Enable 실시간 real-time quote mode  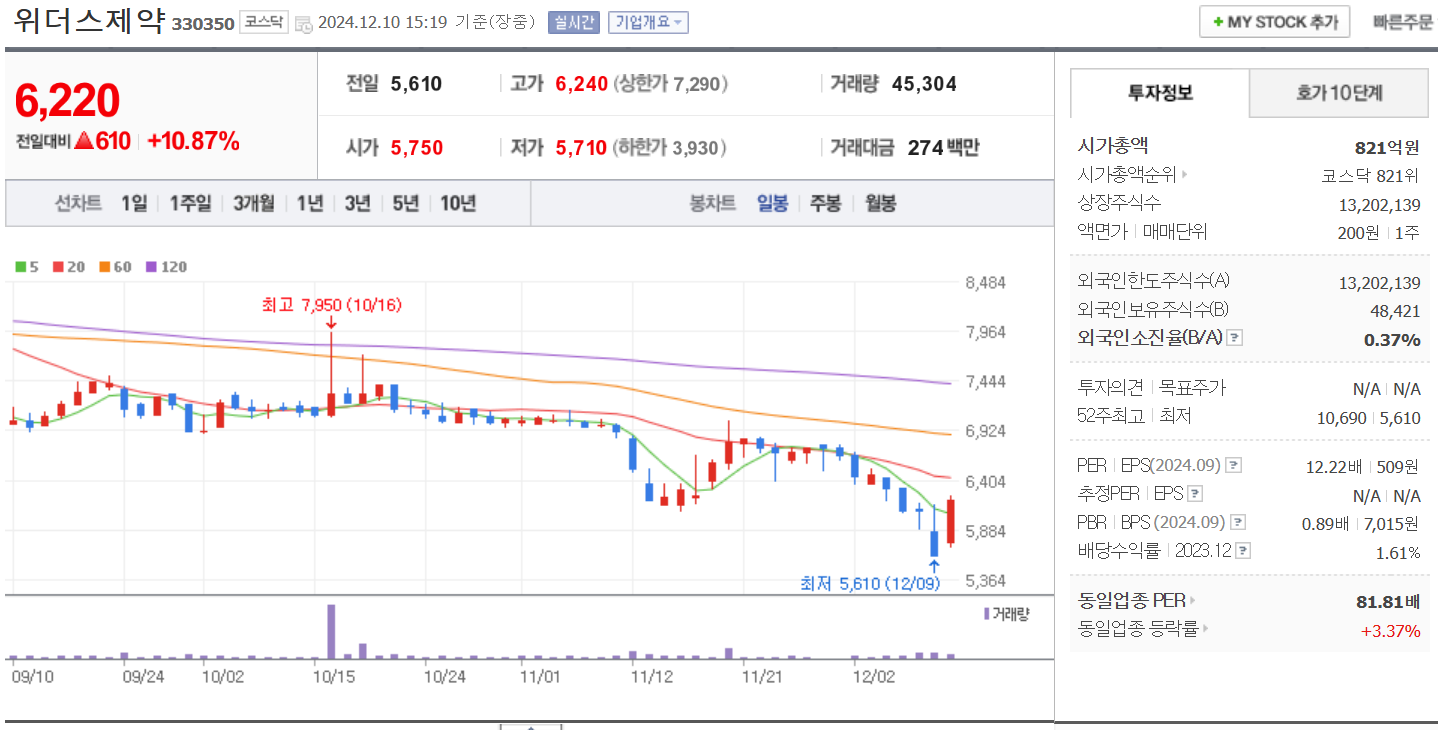[x=575, y=21]
